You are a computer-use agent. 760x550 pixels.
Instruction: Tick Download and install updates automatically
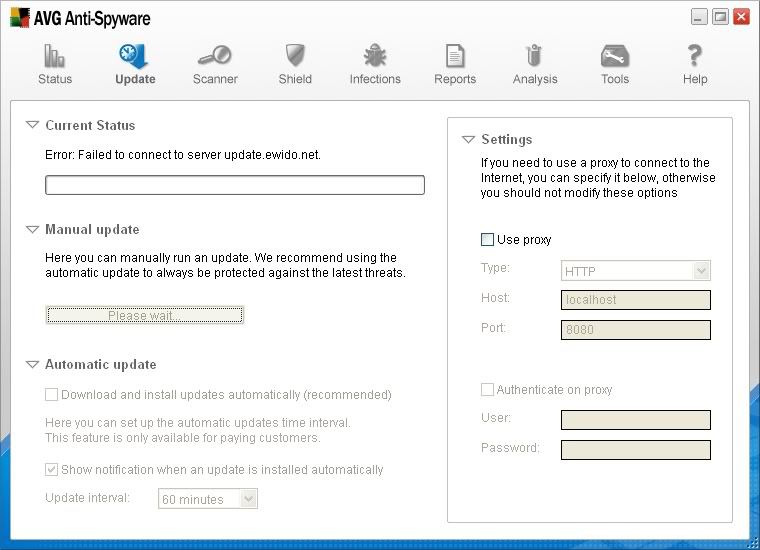click(x=51, y=394)
